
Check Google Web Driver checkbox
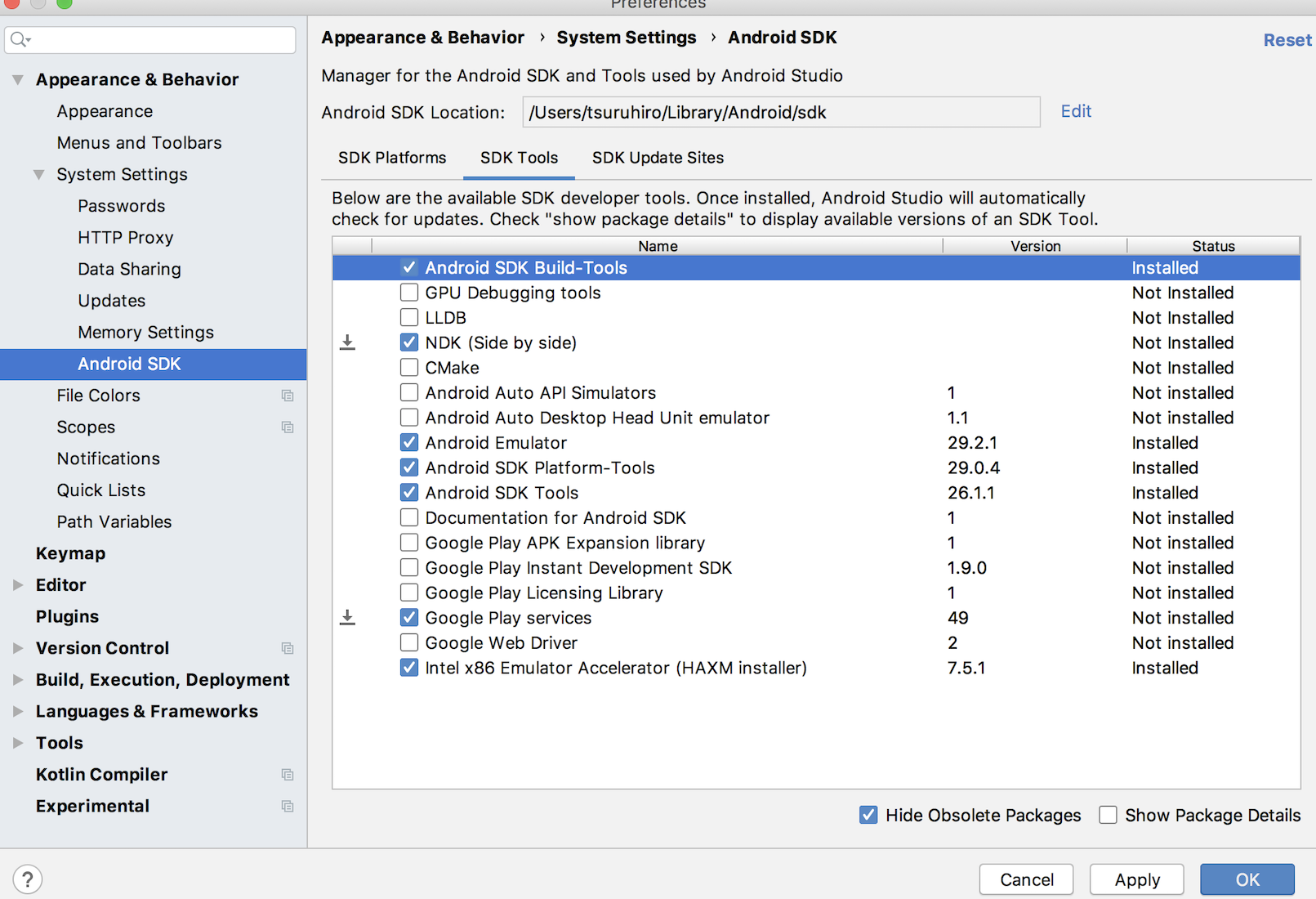[409, 643]
